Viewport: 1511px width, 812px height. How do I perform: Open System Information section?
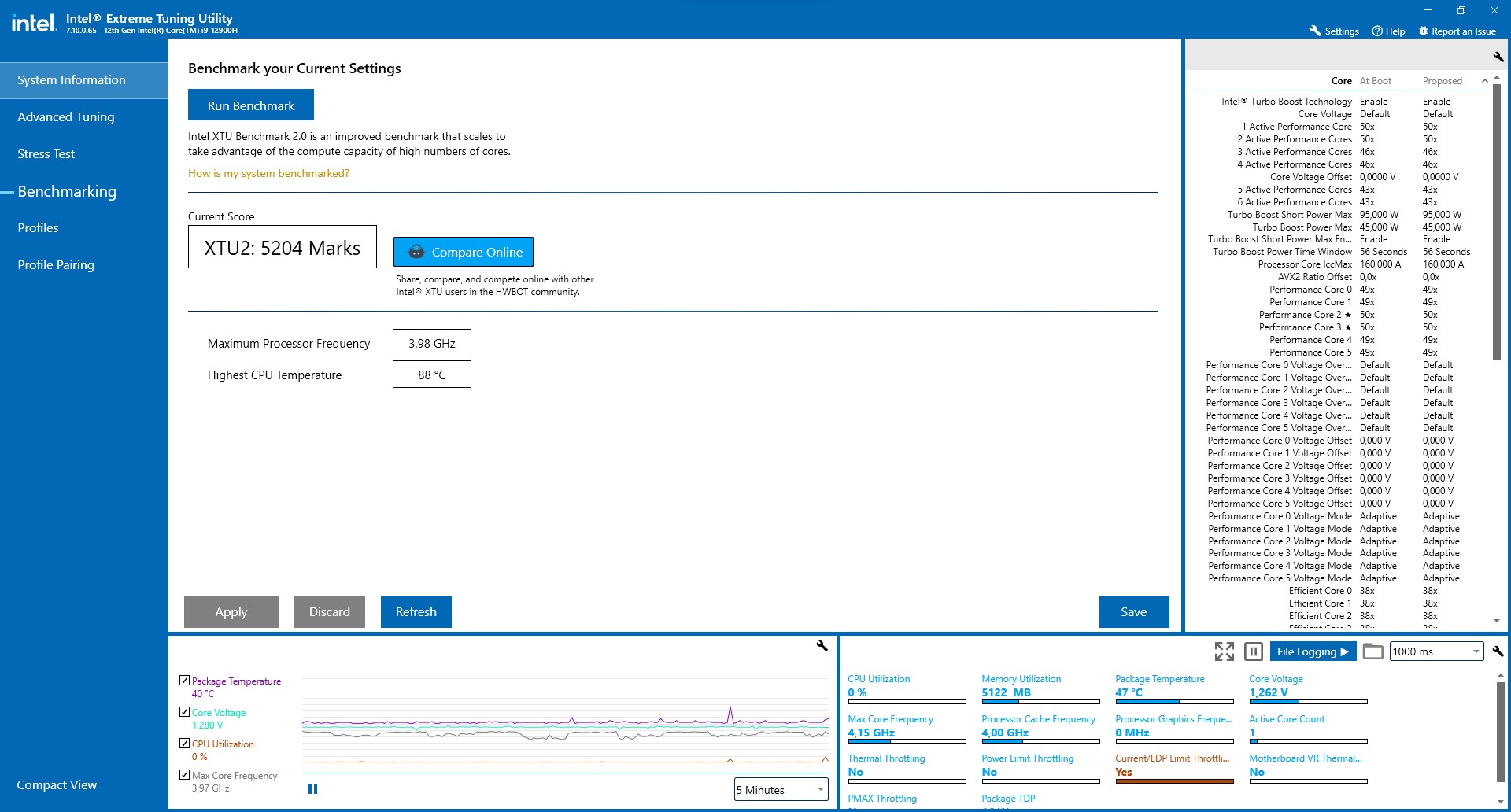(84, 80)
